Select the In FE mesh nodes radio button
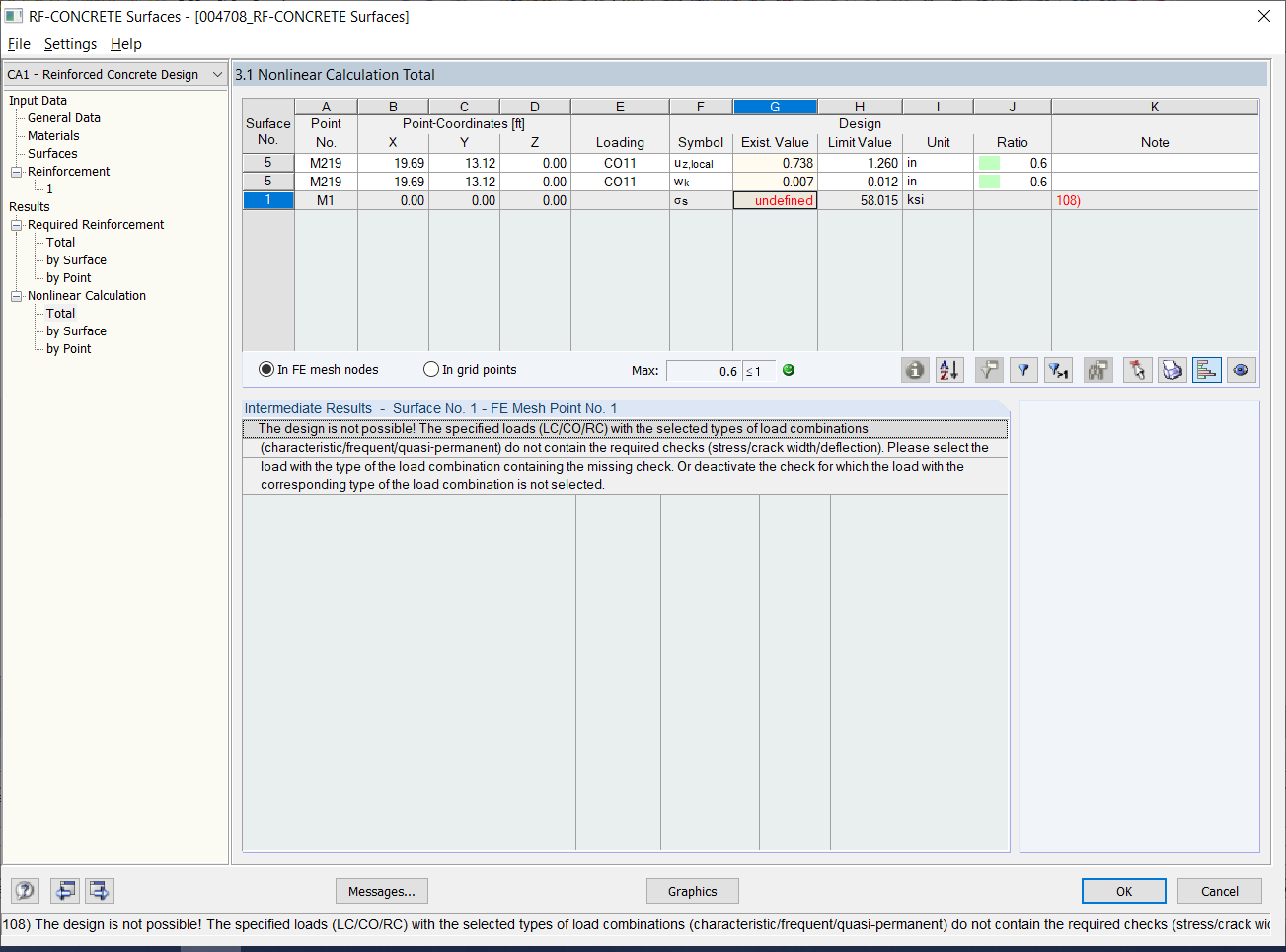1286x952 pixels. [x=265, y=369]
